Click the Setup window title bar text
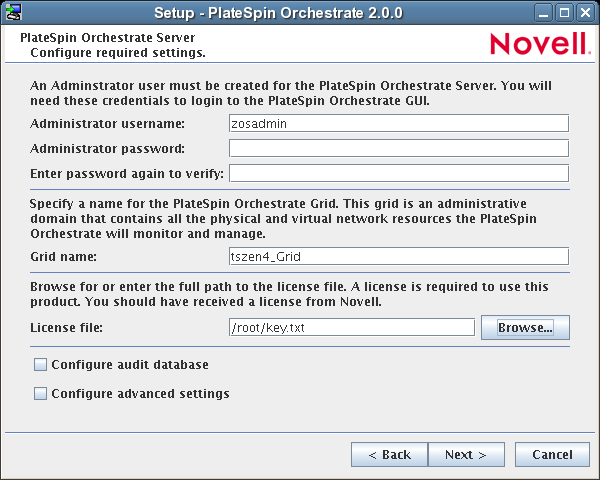Viewport: 600px width, 480px height. pos(278,13)
